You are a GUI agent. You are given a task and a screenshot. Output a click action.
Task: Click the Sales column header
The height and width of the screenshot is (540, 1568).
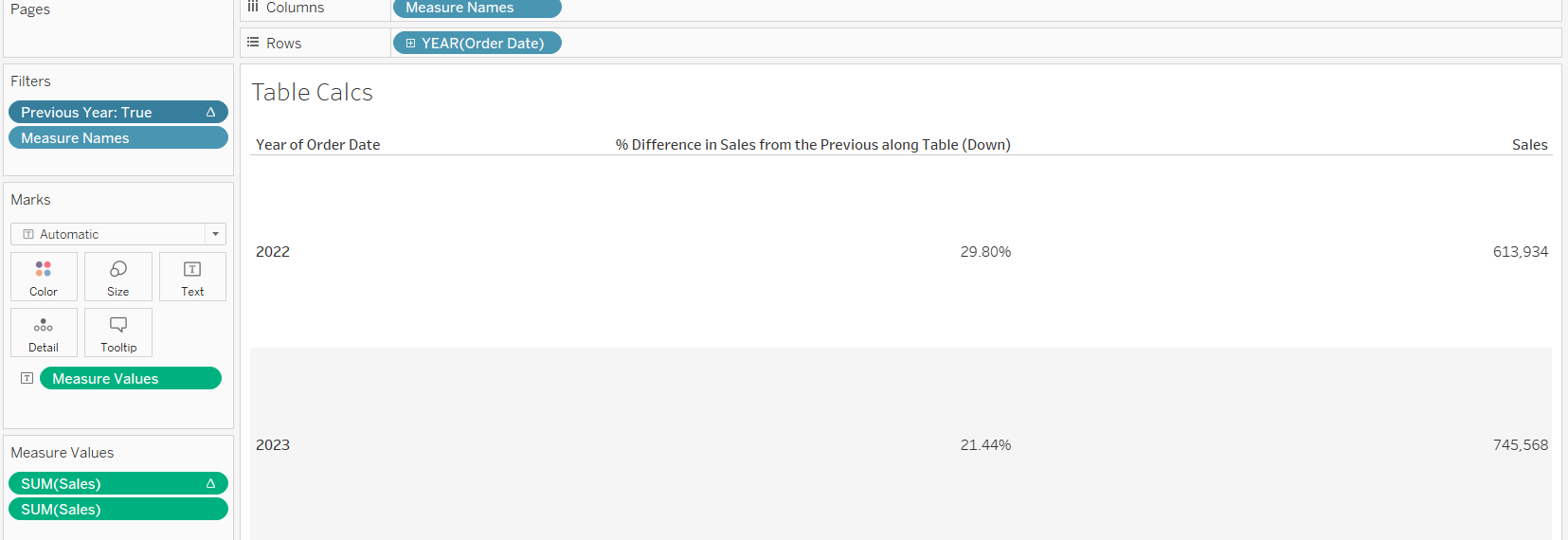(x=1529, y=145)
